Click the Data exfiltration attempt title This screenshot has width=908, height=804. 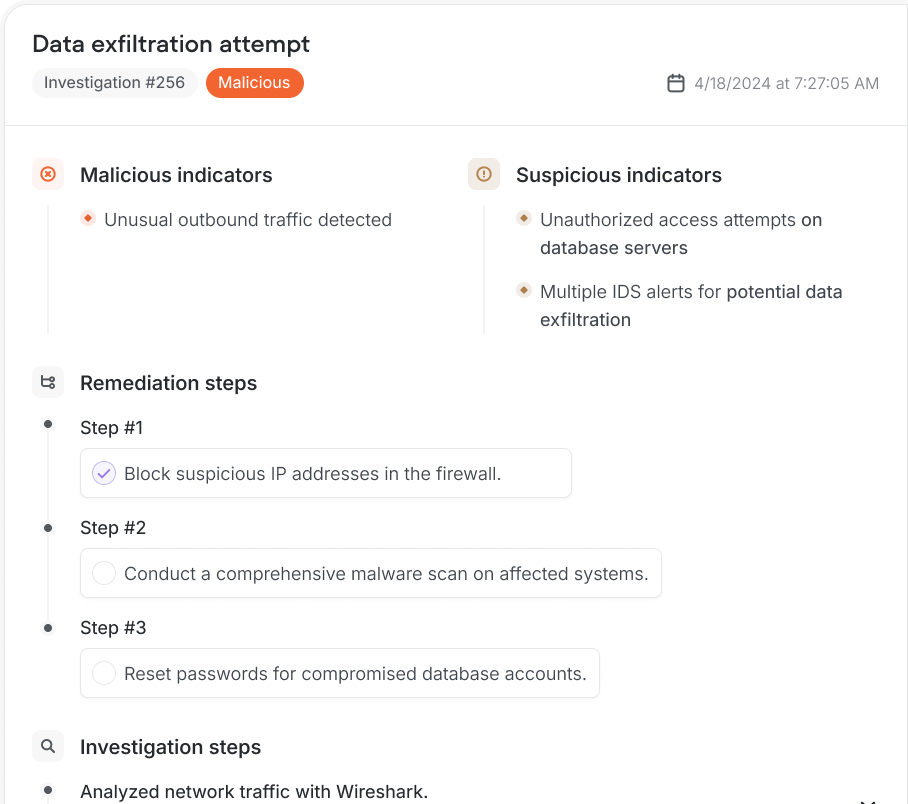point(170,44)
